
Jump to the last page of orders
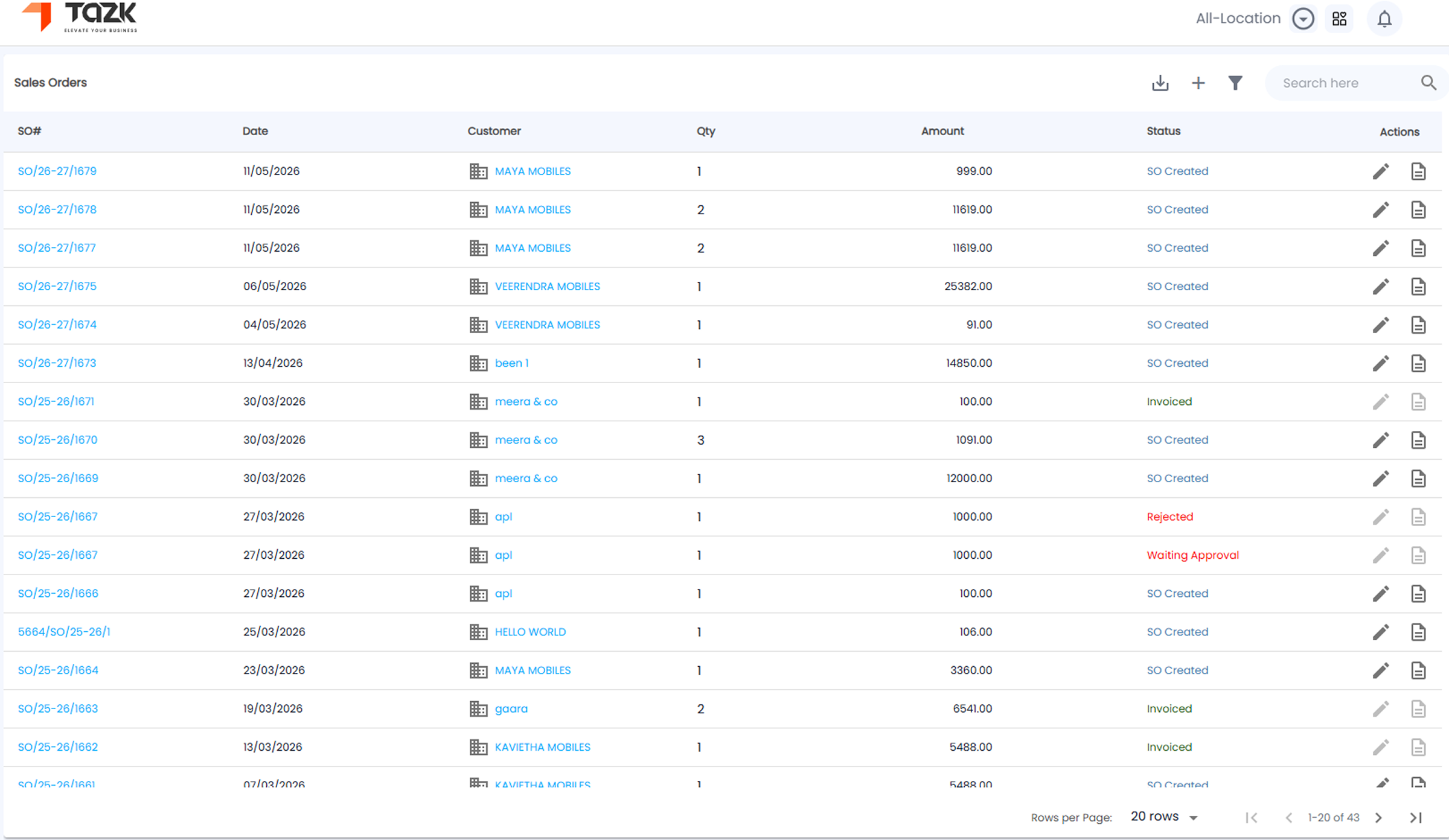click(1416, 818)
